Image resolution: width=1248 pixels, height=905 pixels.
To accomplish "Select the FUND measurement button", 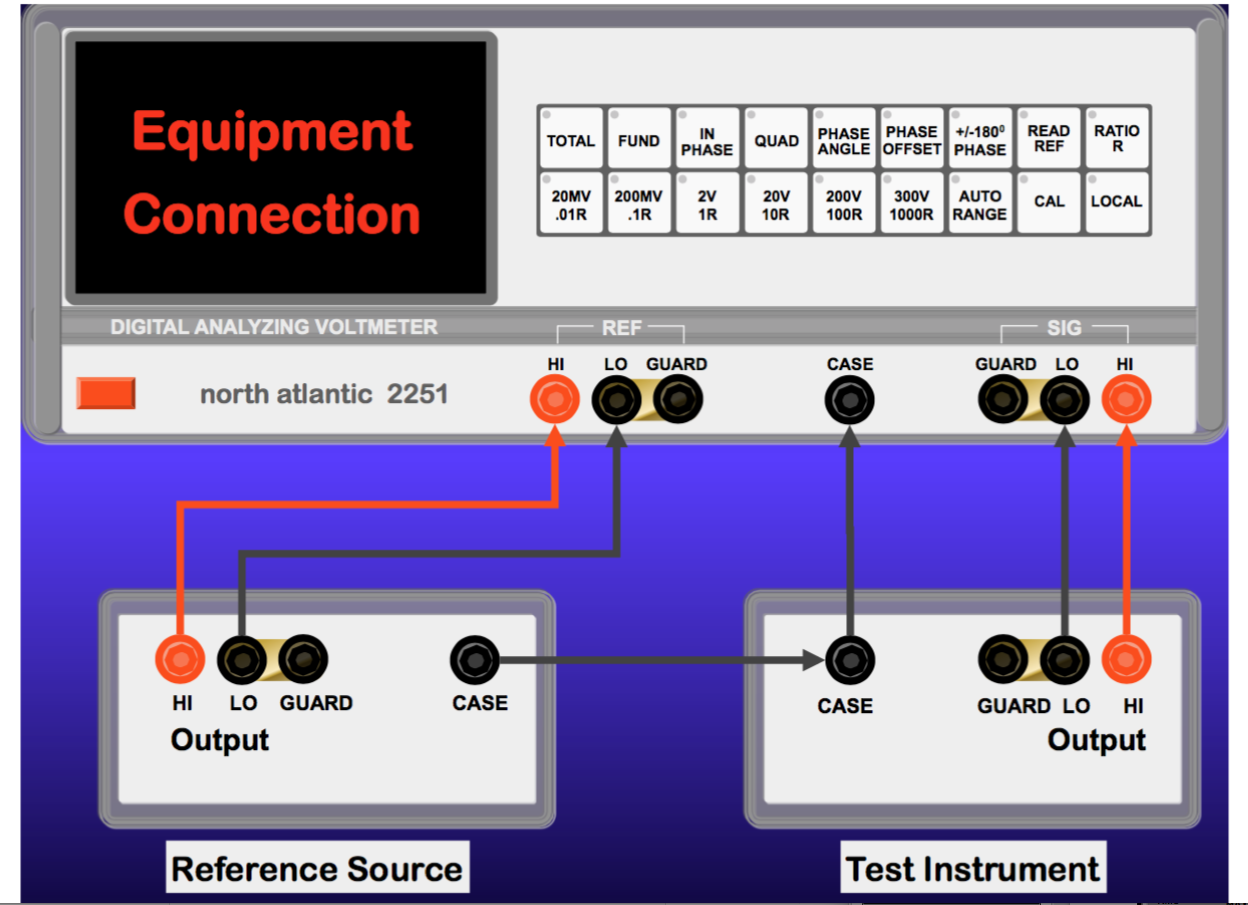I will pyautogui.click(x=638, y=139).
